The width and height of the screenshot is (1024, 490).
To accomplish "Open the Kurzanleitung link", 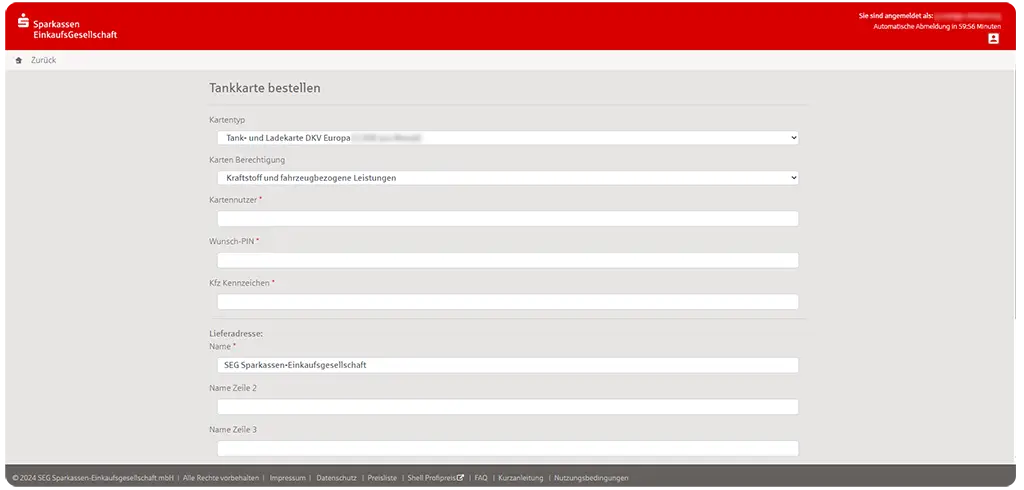I will 521,478.
